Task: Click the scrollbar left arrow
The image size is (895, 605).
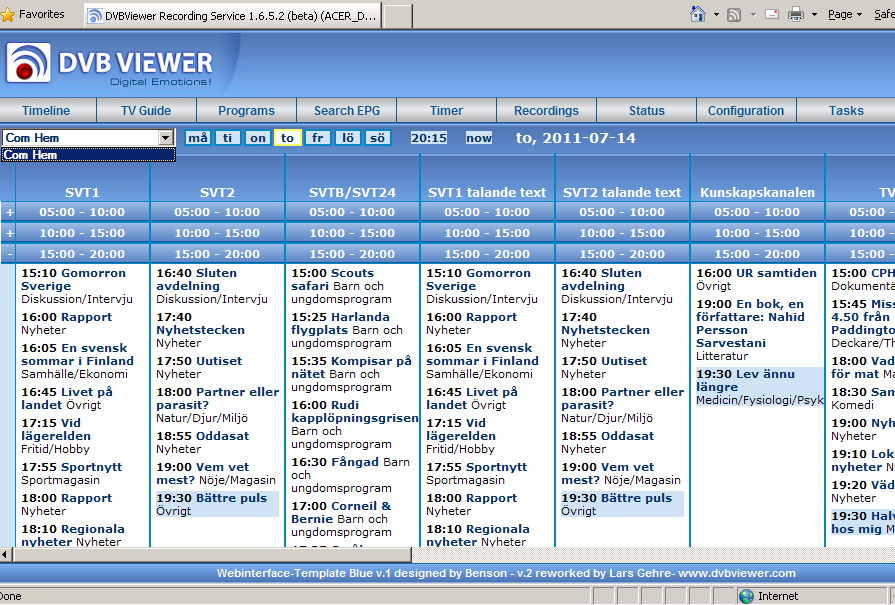Action: 6,554
